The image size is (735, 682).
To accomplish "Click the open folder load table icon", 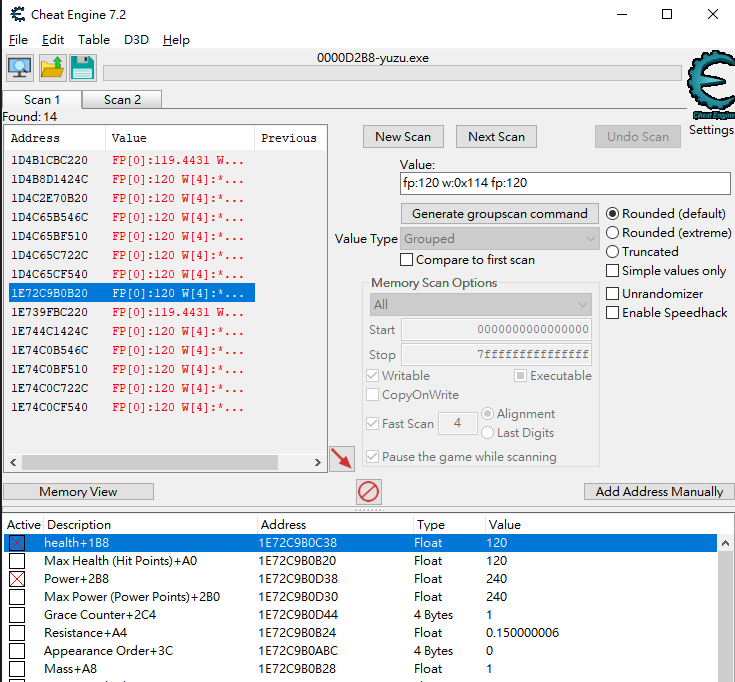I will [52, 68].
